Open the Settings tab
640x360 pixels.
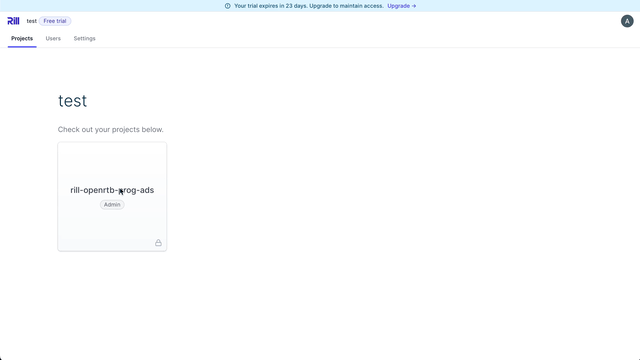pyautogui.click(x=84, y=38)
